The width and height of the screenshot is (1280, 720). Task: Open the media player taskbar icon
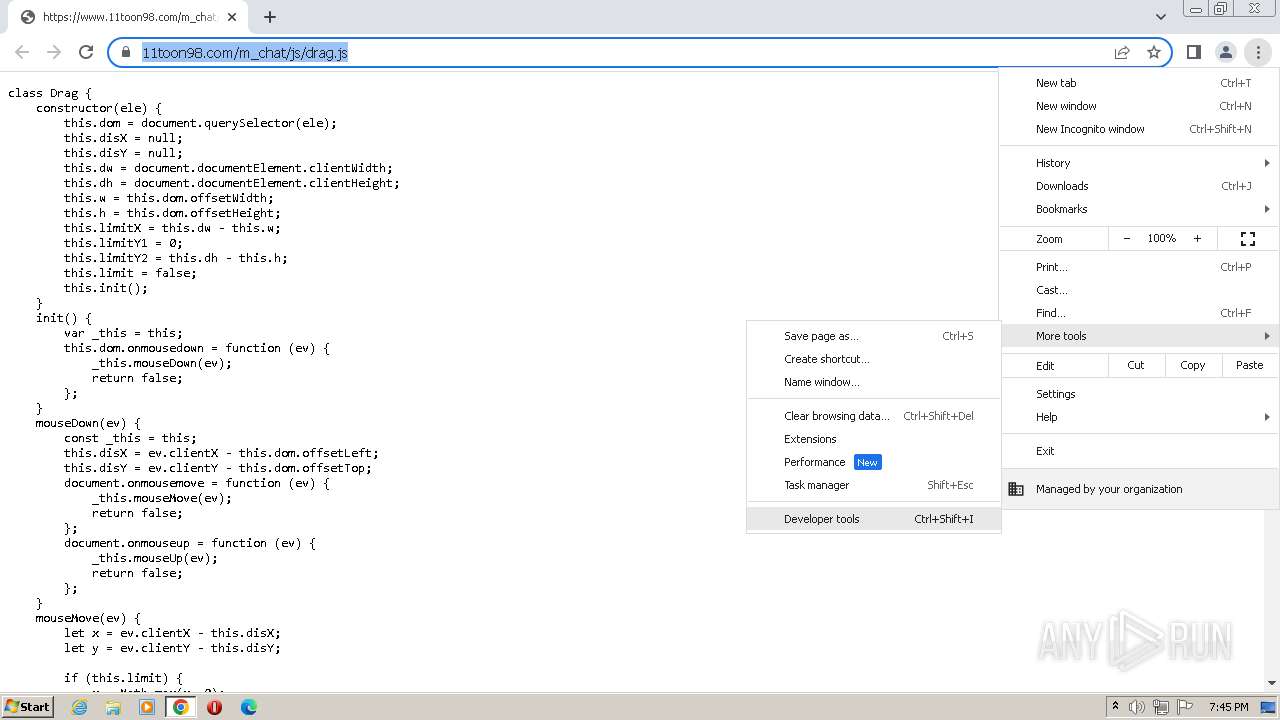[x=147, y=707]
